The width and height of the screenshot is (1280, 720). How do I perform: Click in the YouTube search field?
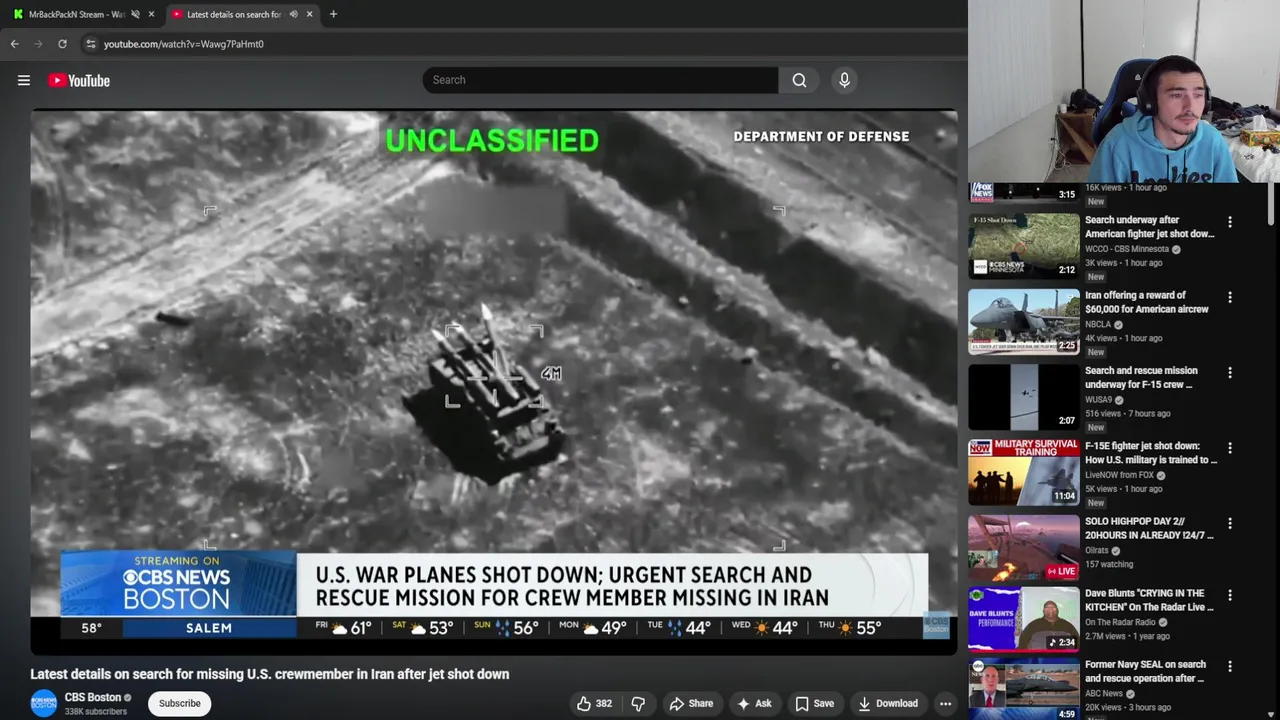(x=600, y=80)
